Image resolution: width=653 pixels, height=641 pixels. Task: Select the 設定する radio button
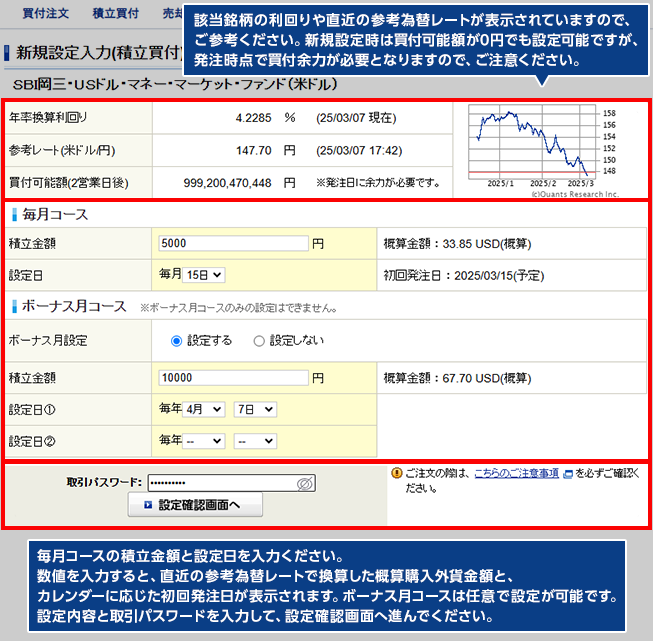tap(177, 341)
